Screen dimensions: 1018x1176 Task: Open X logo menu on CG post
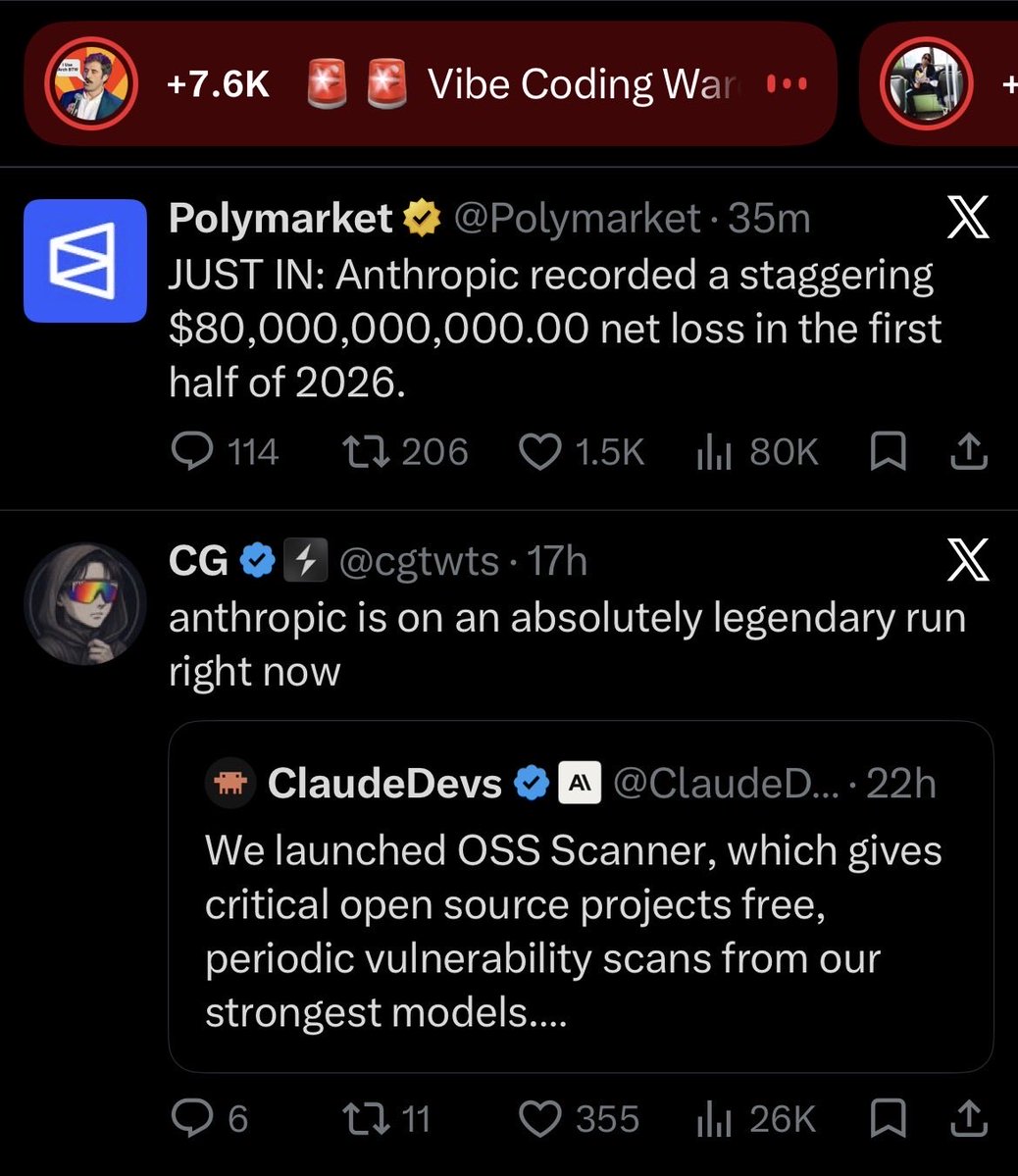click(x=968, y=559)
